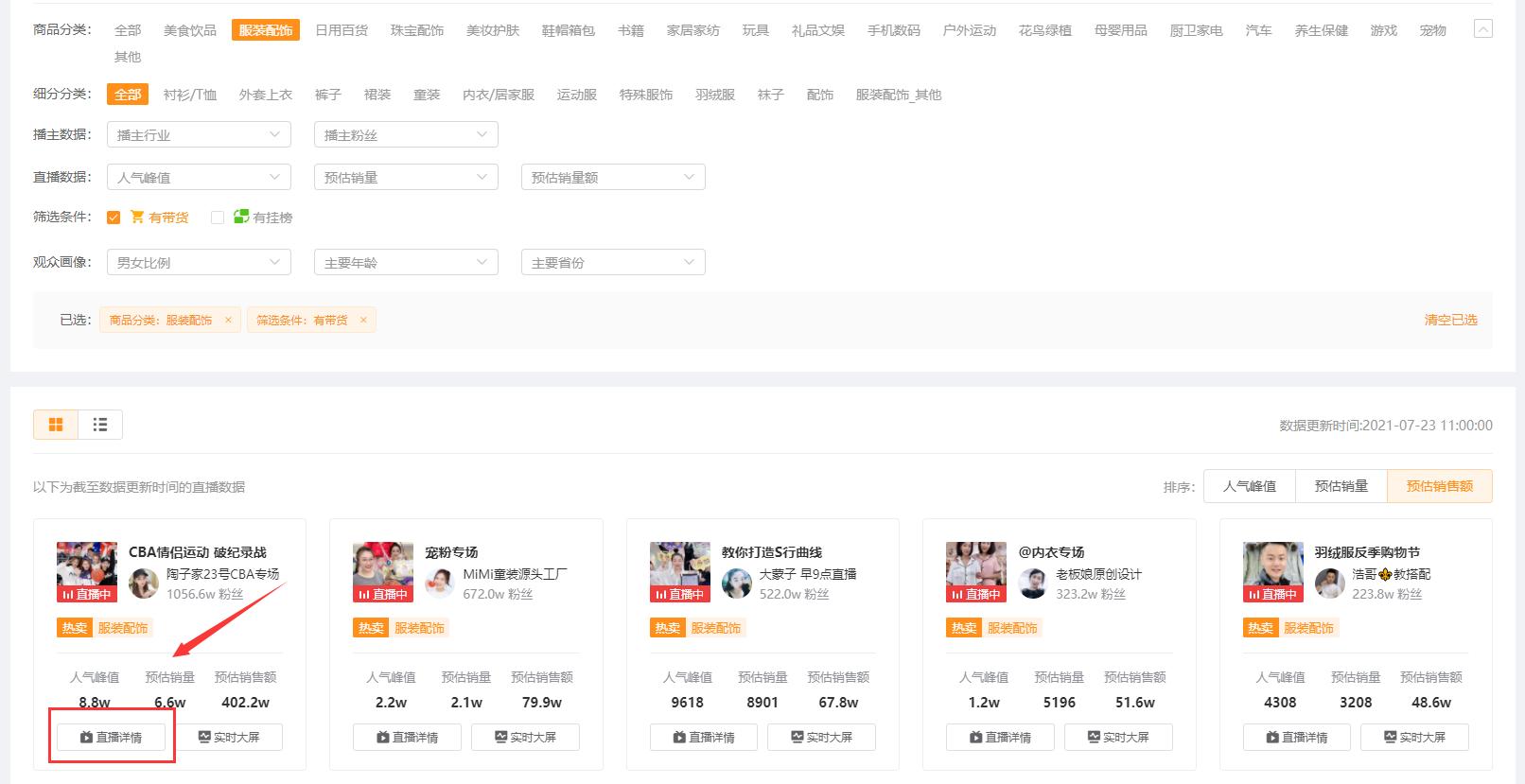Sort by 人气峰值
Screen dimensions: 1525x784
tap(1250, 486)
